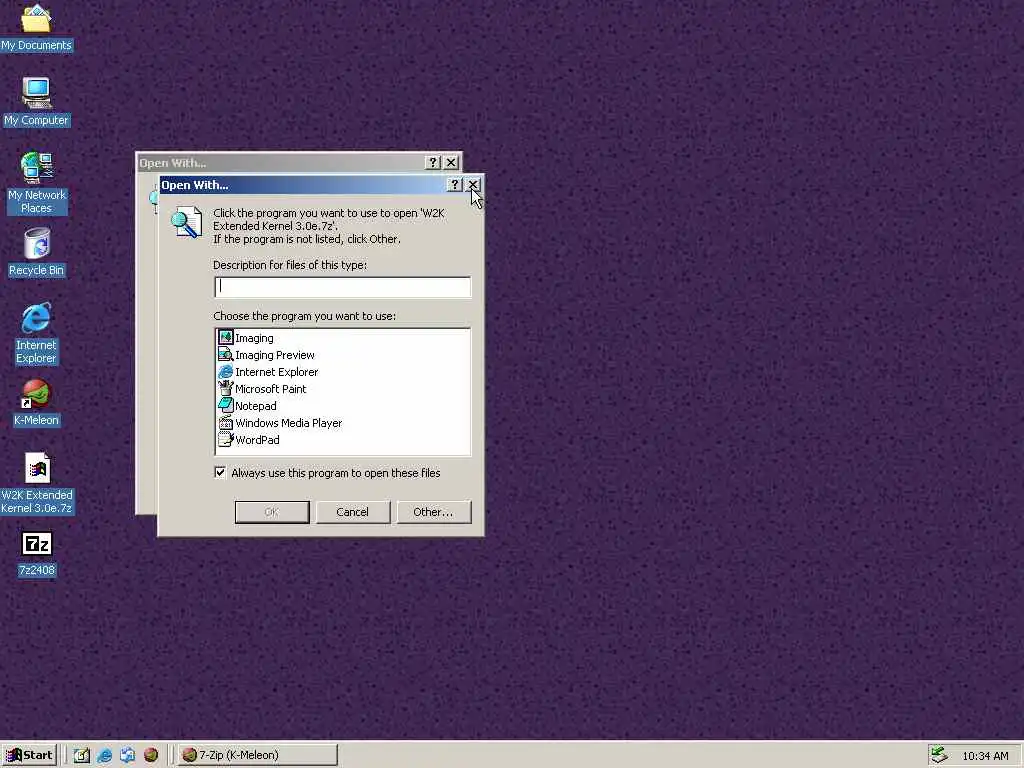Click the greyed OK button
This screenshot has height=768, width=1024.
point(272,512)
